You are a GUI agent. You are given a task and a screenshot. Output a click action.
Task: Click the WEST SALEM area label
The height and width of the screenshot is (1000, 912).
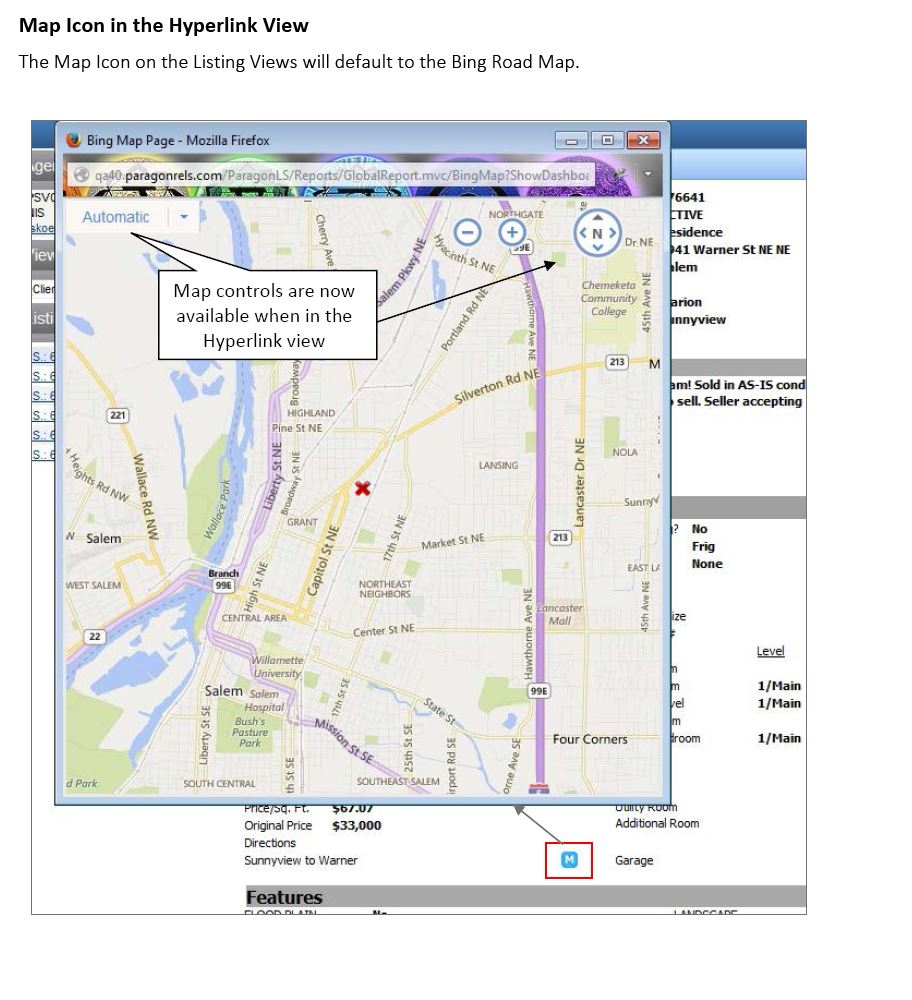[x=93, y=585]
